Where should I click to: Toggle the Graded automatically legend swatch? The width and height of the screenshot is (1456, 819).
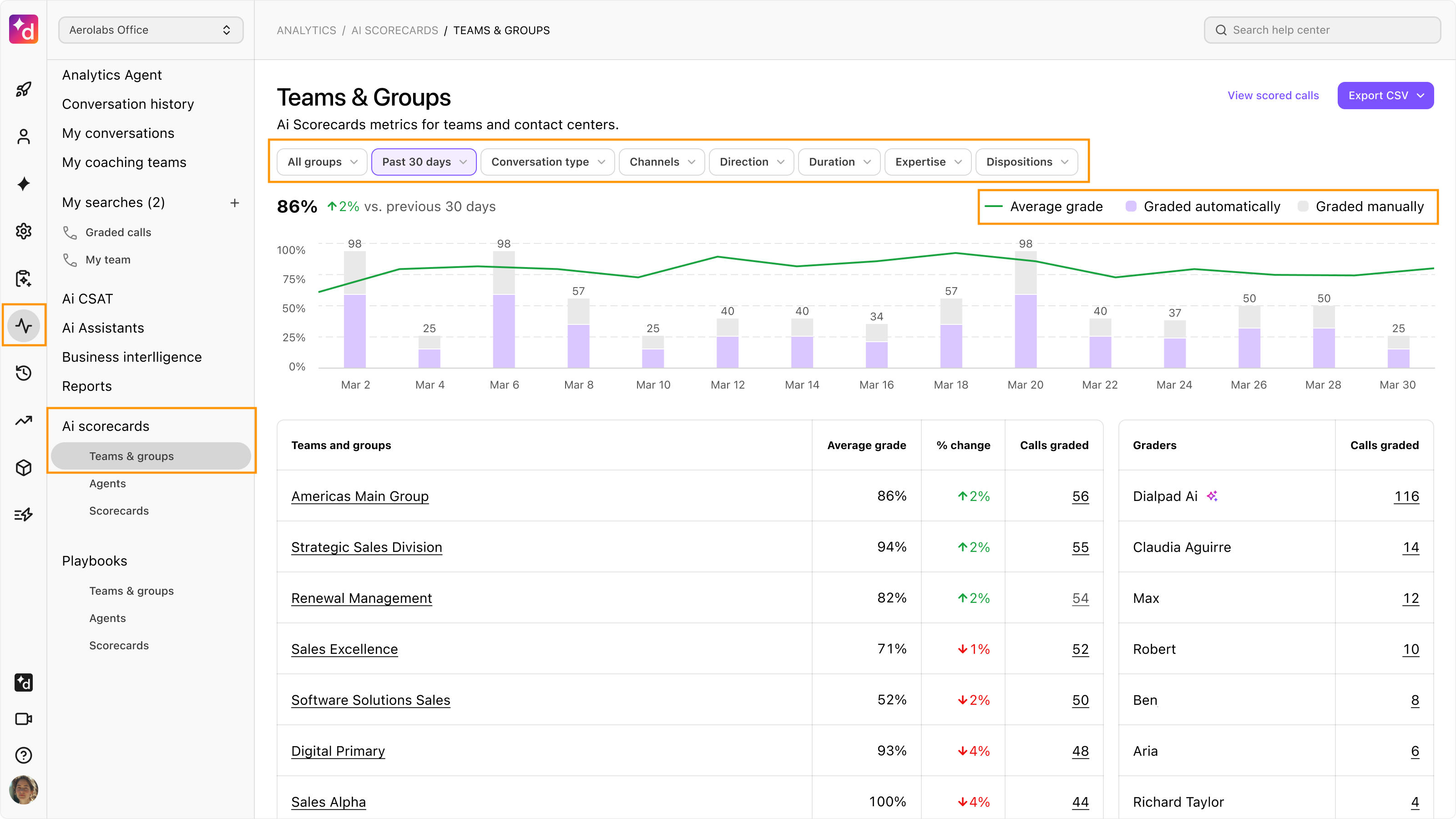coord(1131,206)
